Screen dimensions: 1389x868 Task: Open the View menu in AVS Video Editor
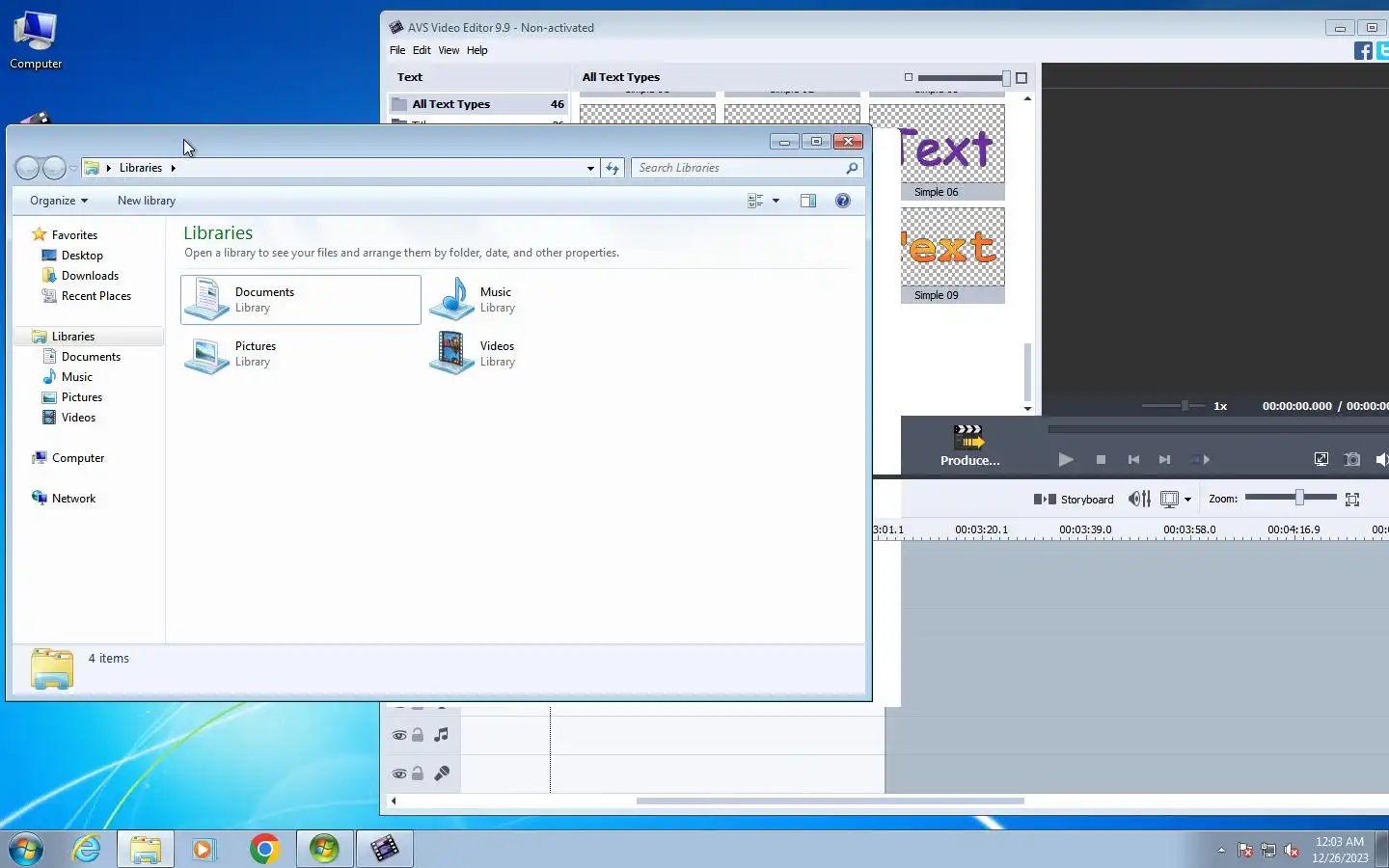449,50
